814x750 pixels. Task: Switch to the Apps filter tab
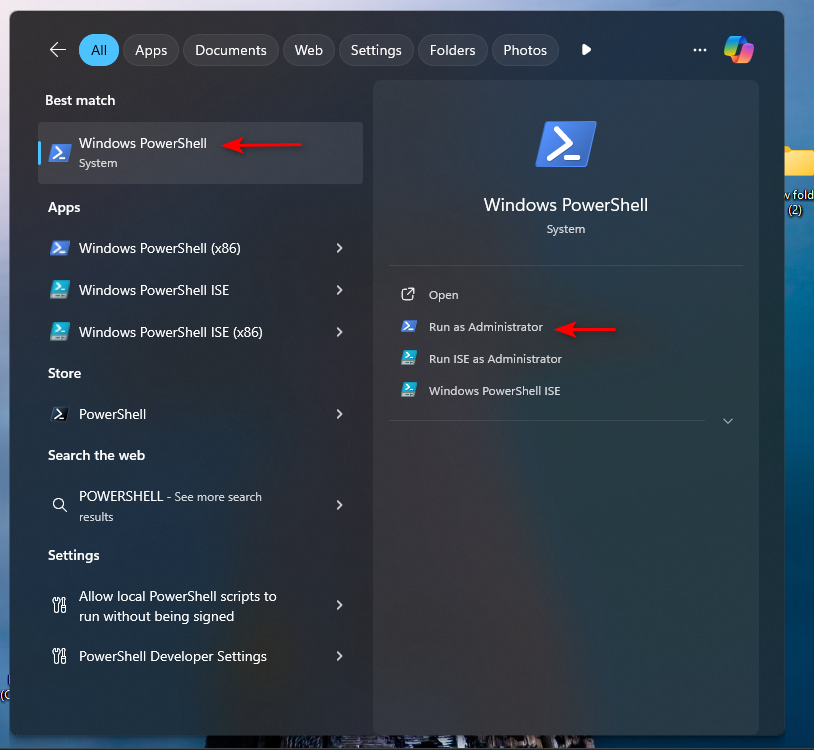pos(151,50)
